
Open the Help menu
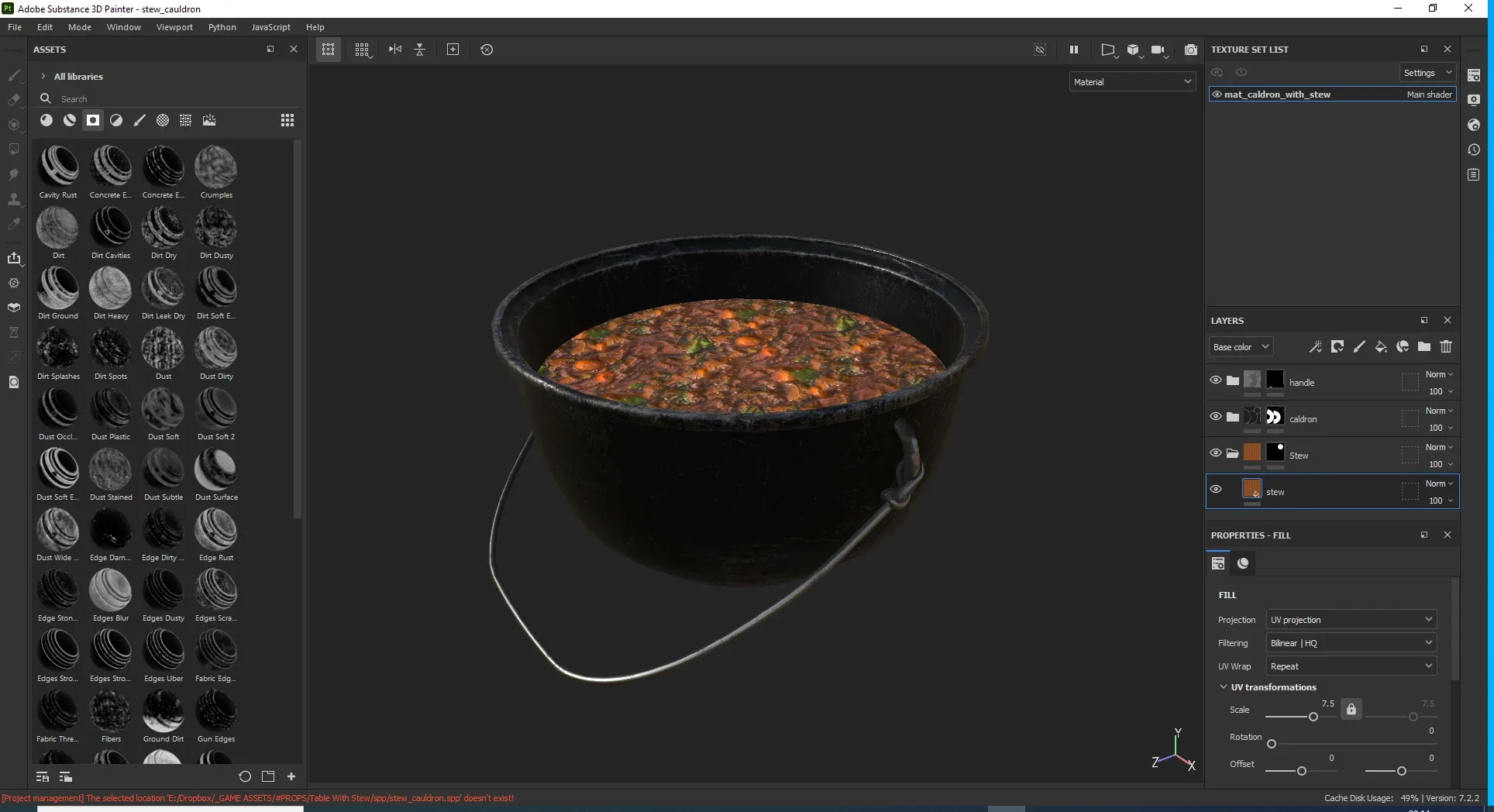coord(315,27)
